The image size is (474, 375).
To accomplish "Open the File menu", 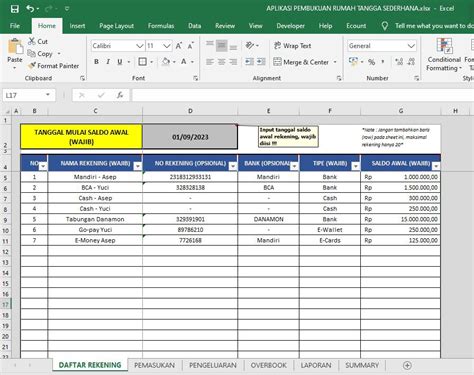I will pyautogui.click(x=15, y=26).
